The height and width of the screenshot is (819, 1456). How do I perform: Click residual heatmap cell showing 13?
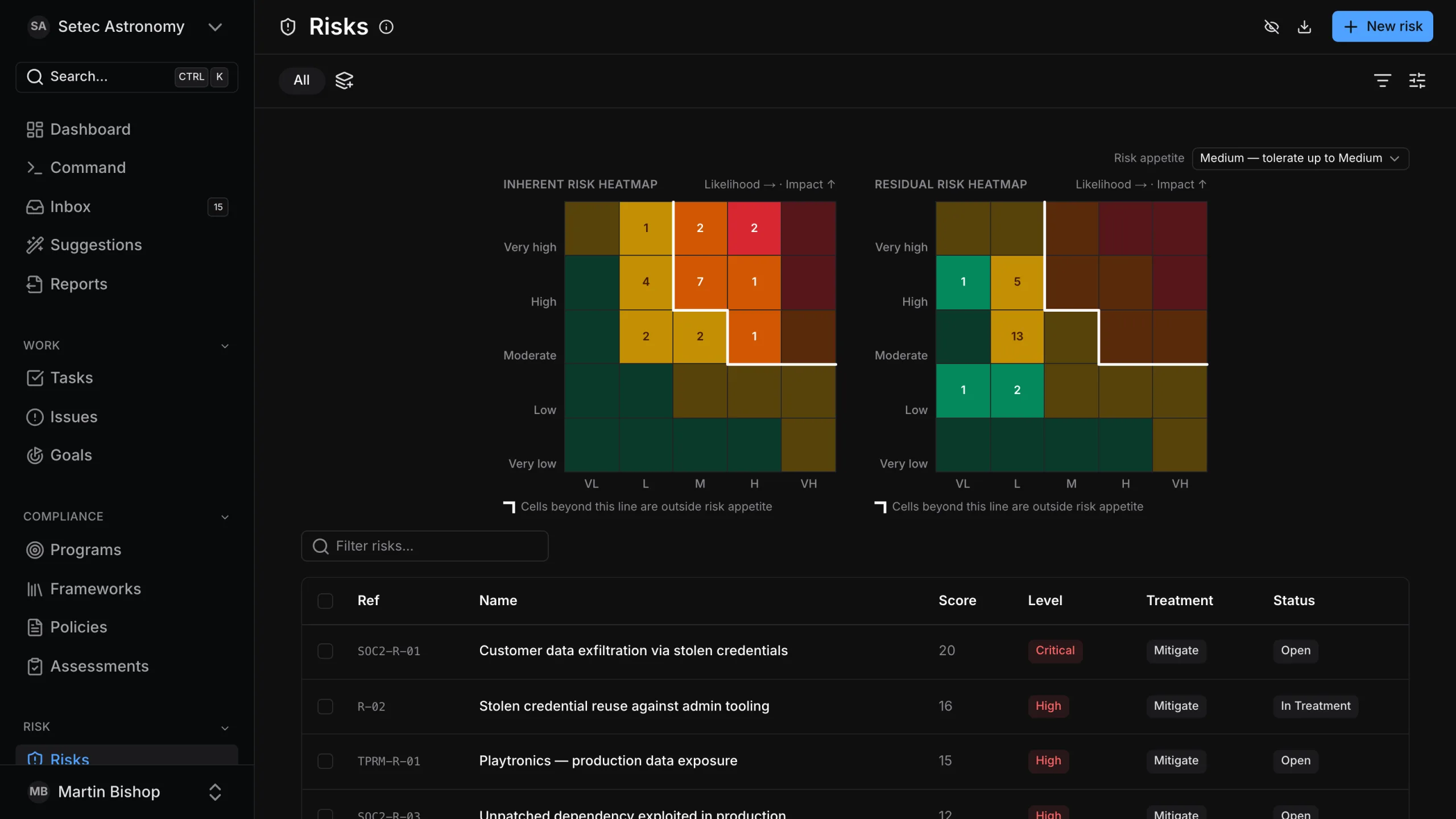1017,337
